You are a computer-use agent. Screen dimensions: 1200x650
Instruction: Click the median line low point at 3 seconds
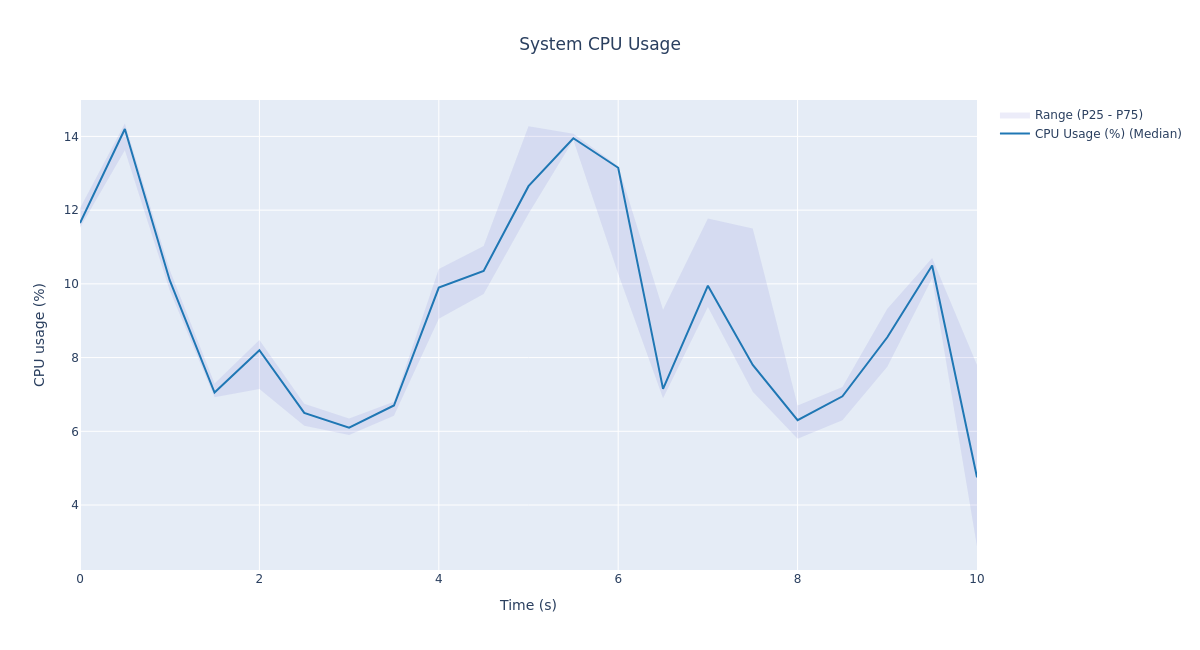click(x=349, y=428)
